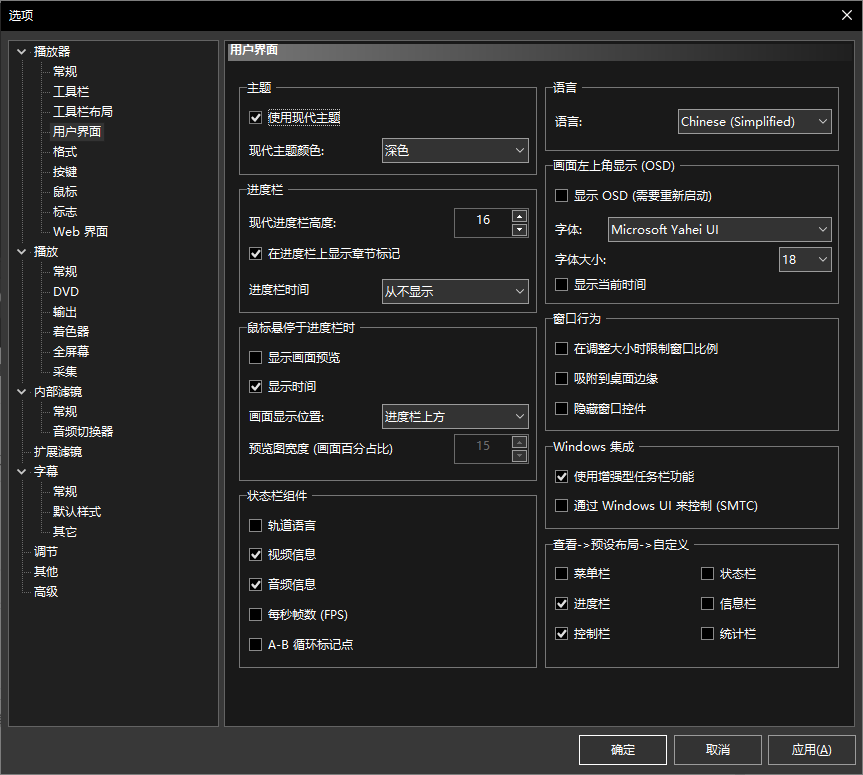Uncheck 视频信息 checkbox

click(255, 555)
